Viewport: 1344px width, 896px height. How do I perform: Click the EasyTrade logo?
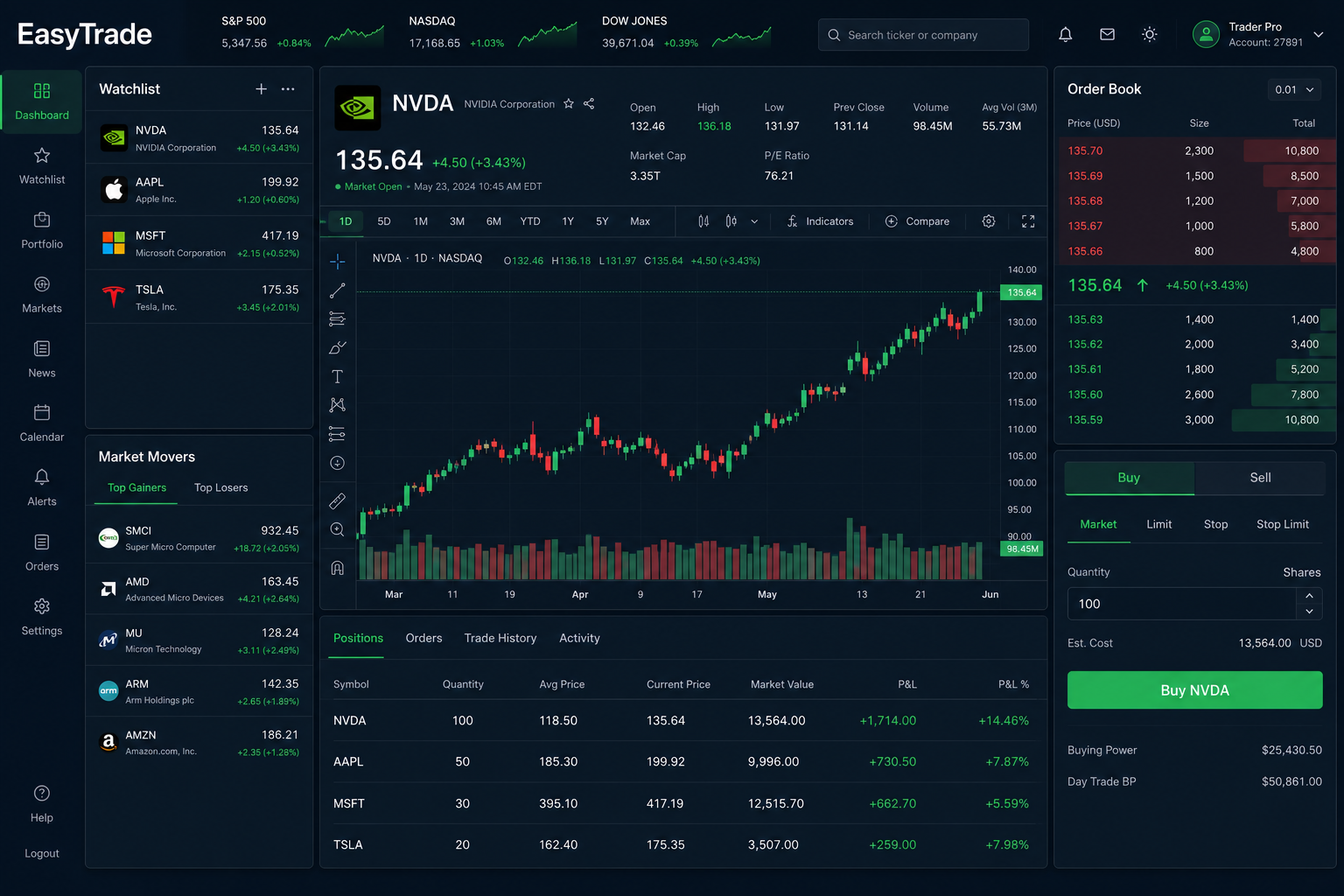pos(85,34)
